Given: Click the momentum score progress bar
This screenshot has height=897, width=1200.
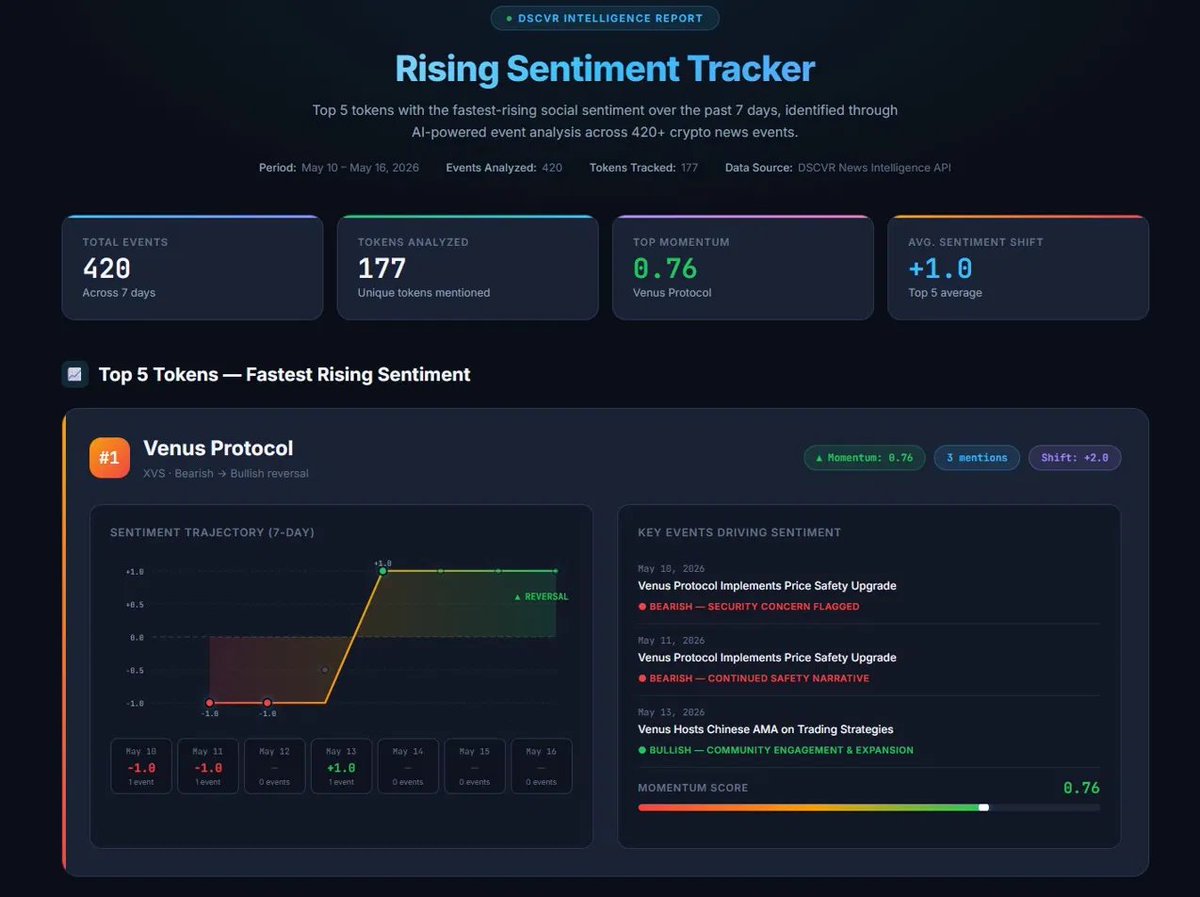Looking at the screenshot, I should coord(869,807).
